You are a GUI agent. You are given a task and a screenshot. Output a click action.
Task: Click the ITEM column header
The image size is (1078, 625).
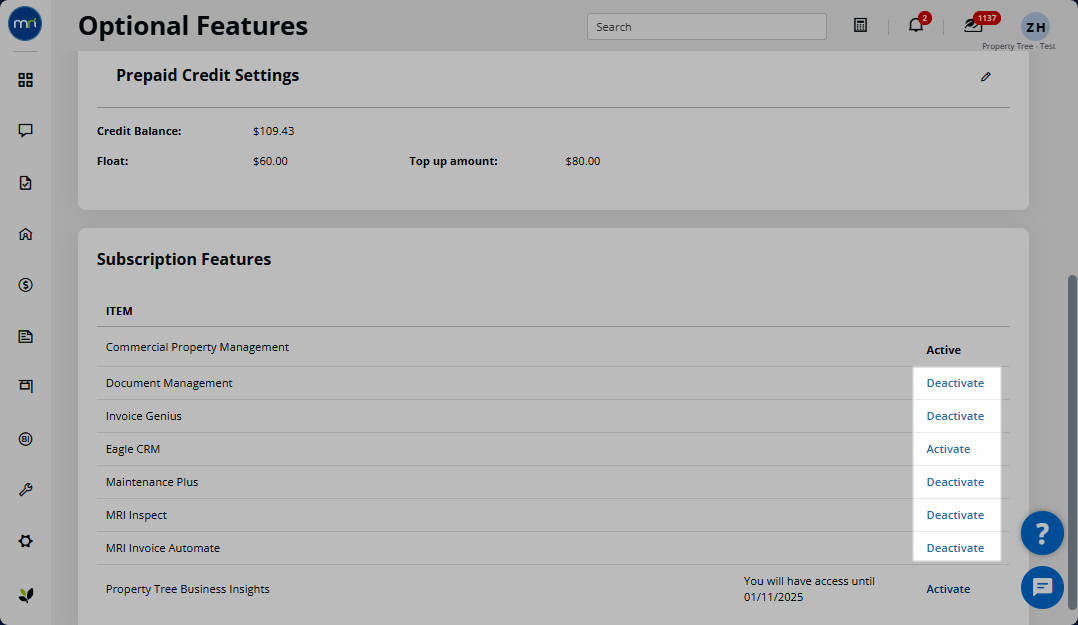(119, 311)
